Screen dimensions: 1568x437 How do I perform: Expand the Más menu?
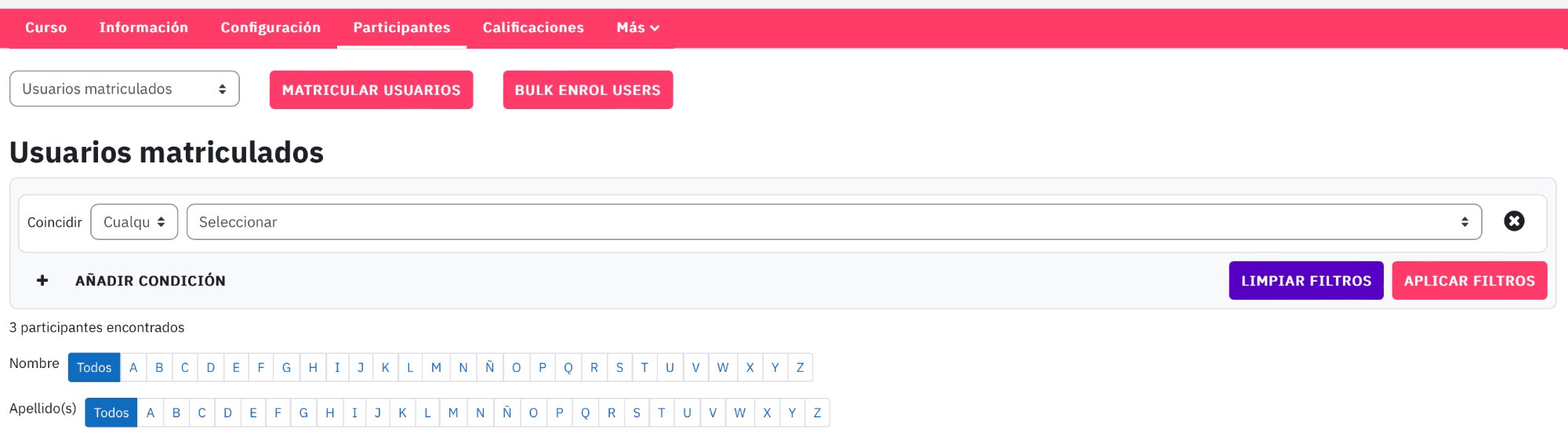(x=637, y=27)
